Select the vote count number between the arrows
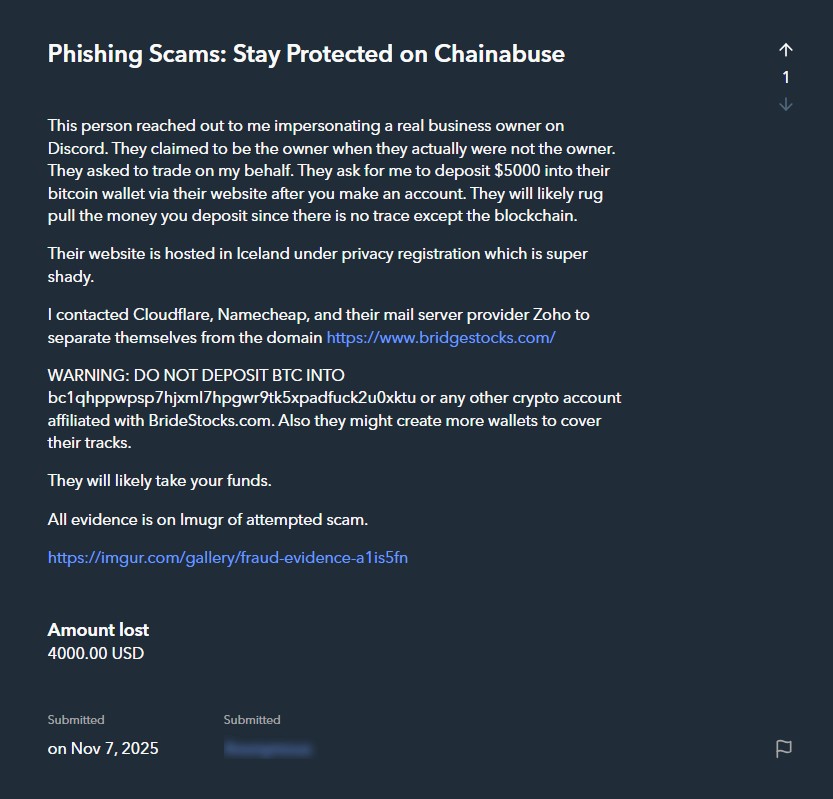833x799 pixels. click(x=786, y=77)
